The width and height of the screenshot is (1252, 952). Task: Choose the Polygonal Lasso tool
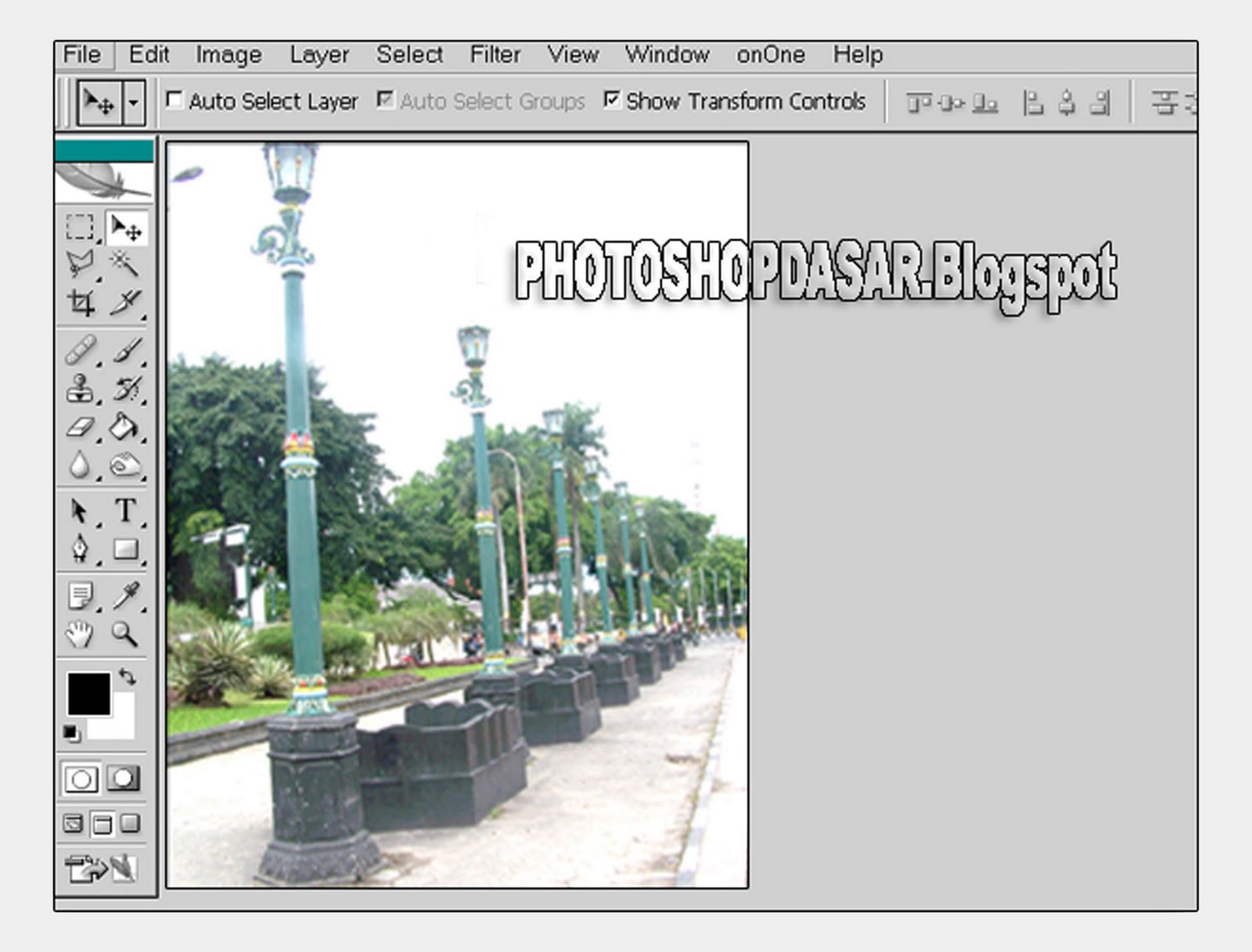point(80,264)
